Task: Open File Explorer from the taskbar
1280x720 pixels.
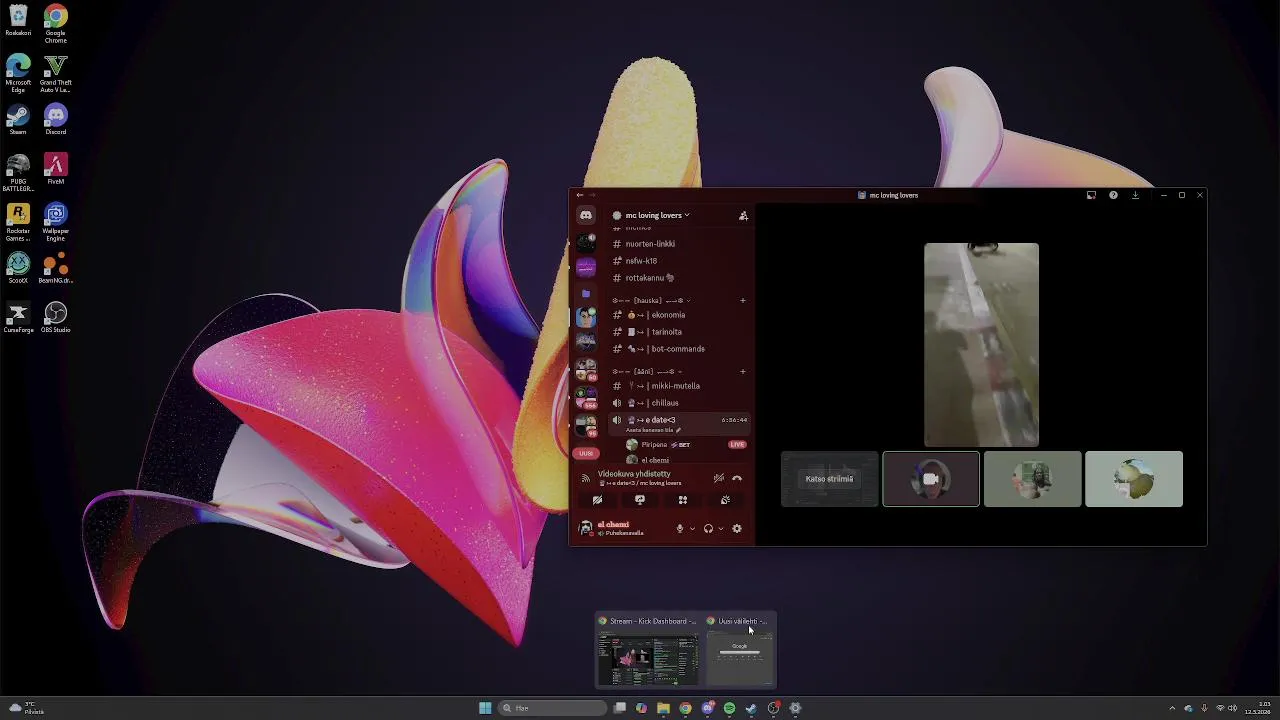Action: click(x=663, y=708)
